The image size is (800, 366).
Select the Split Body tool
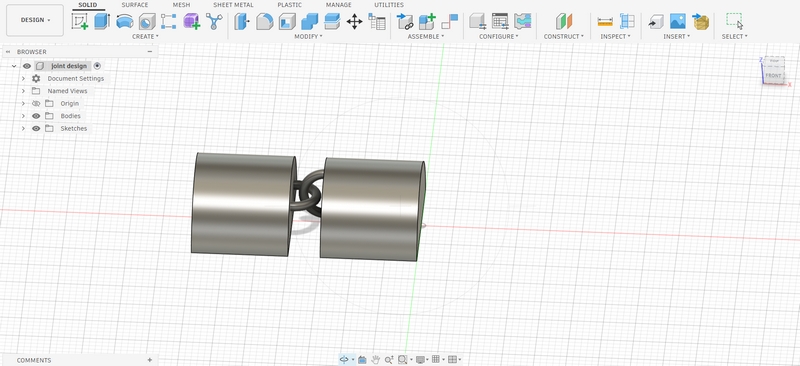pyautogui.click(x=332, y=21)
